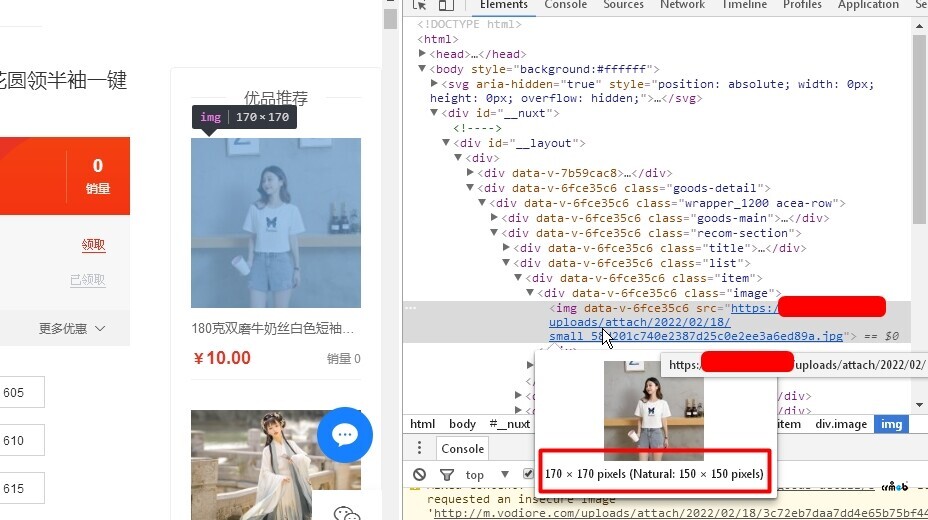Open the console drawer three-dot menu
This screenshot has width=928, height=520.
point(419,448)
